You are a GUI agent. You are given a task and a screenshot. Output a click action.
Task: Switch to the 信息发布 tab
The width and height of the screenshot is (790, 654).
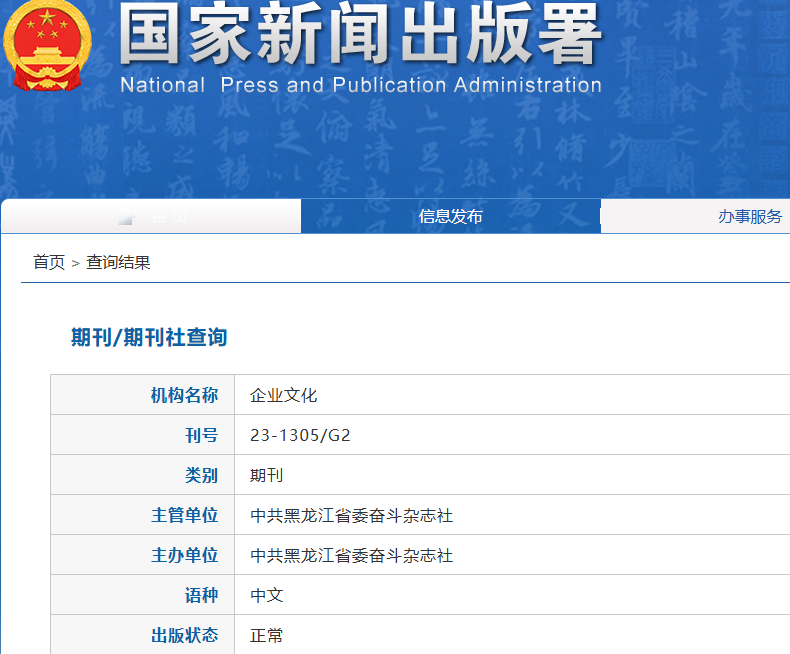450,216
